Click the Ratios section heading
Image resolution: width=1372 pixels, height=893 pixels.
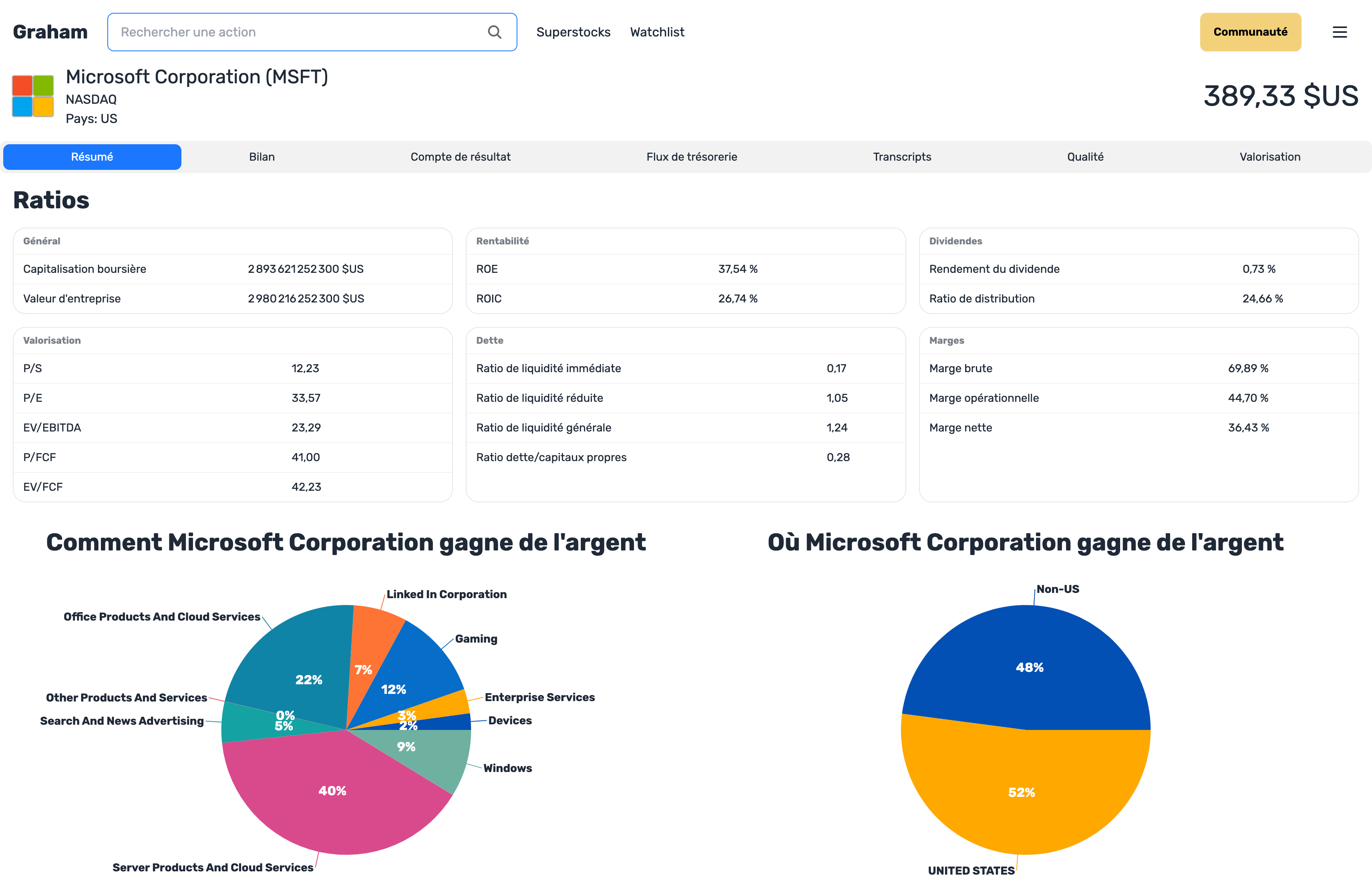(51, 200)
